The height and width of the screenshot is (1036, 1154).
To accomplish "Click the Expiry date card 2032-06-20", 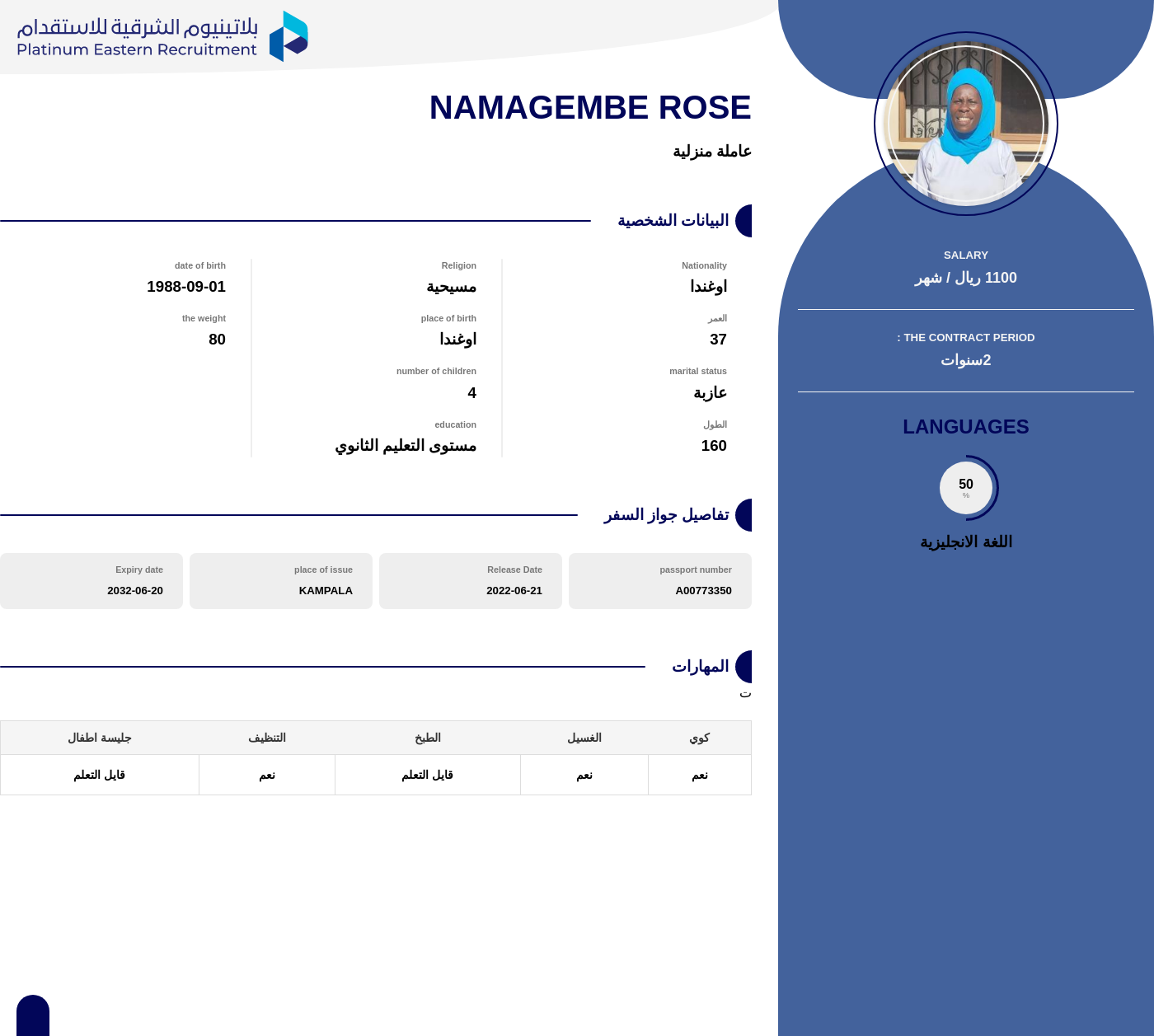I will point(91,581).
